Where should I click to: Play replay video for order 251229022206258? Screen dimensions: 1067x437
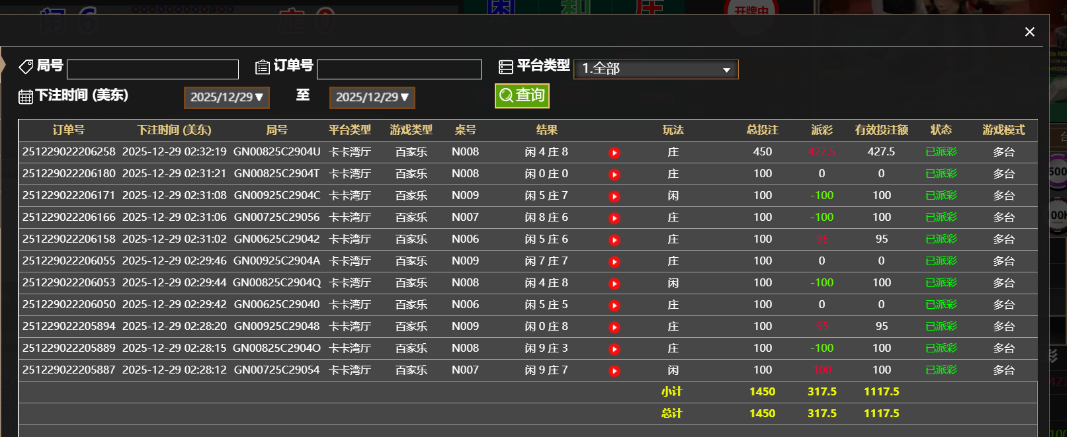point(614,152)
